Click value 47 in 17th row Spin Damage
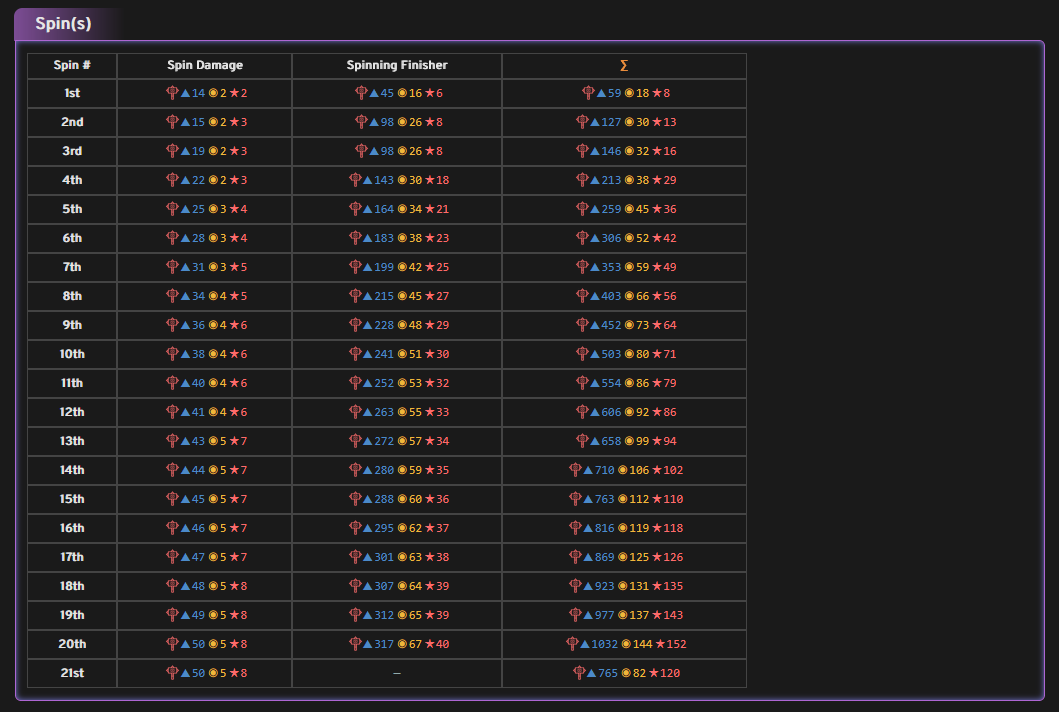 point(198,558)
